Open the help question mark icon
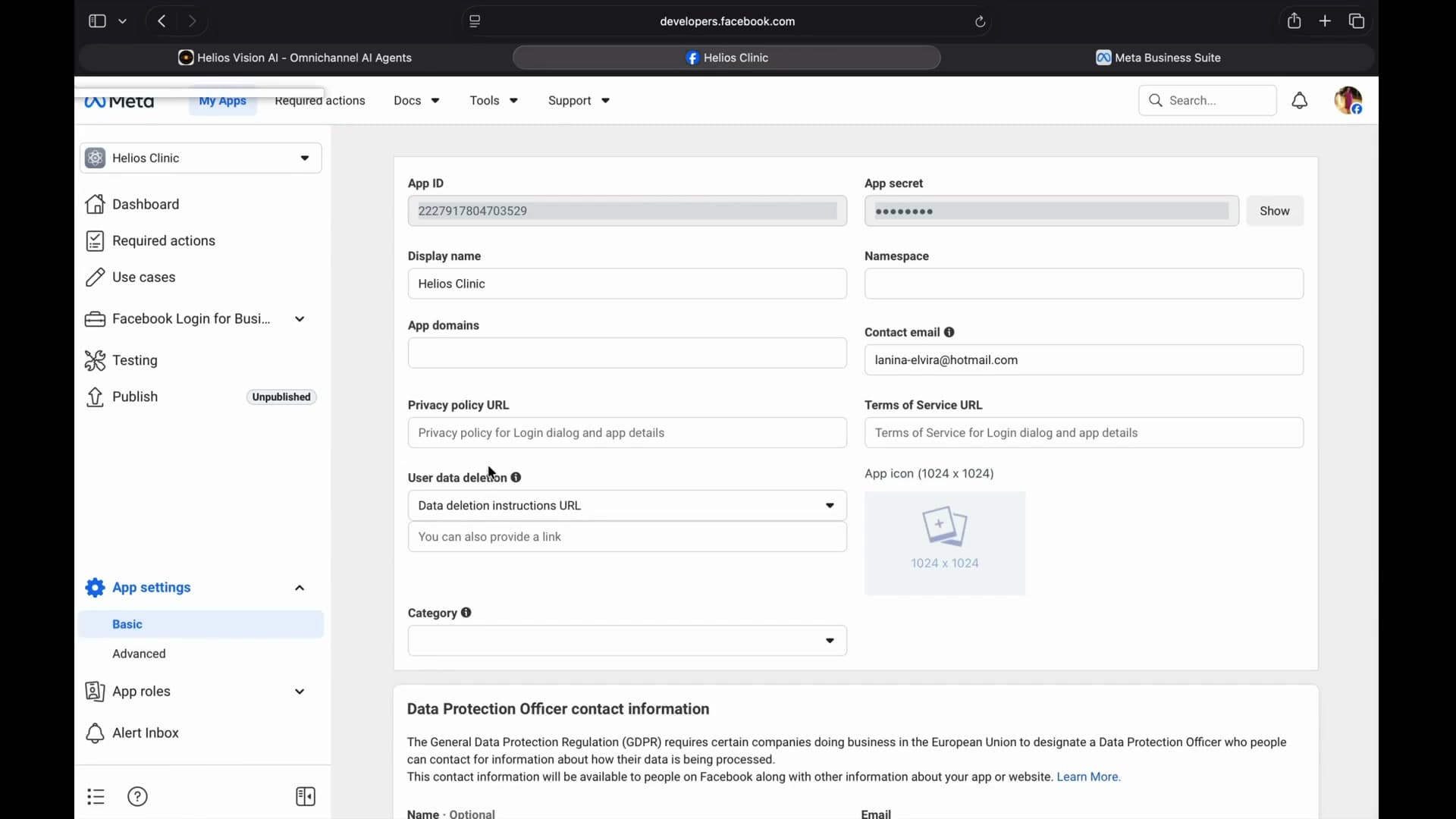The image size is (1456, 819). [138, 797]
